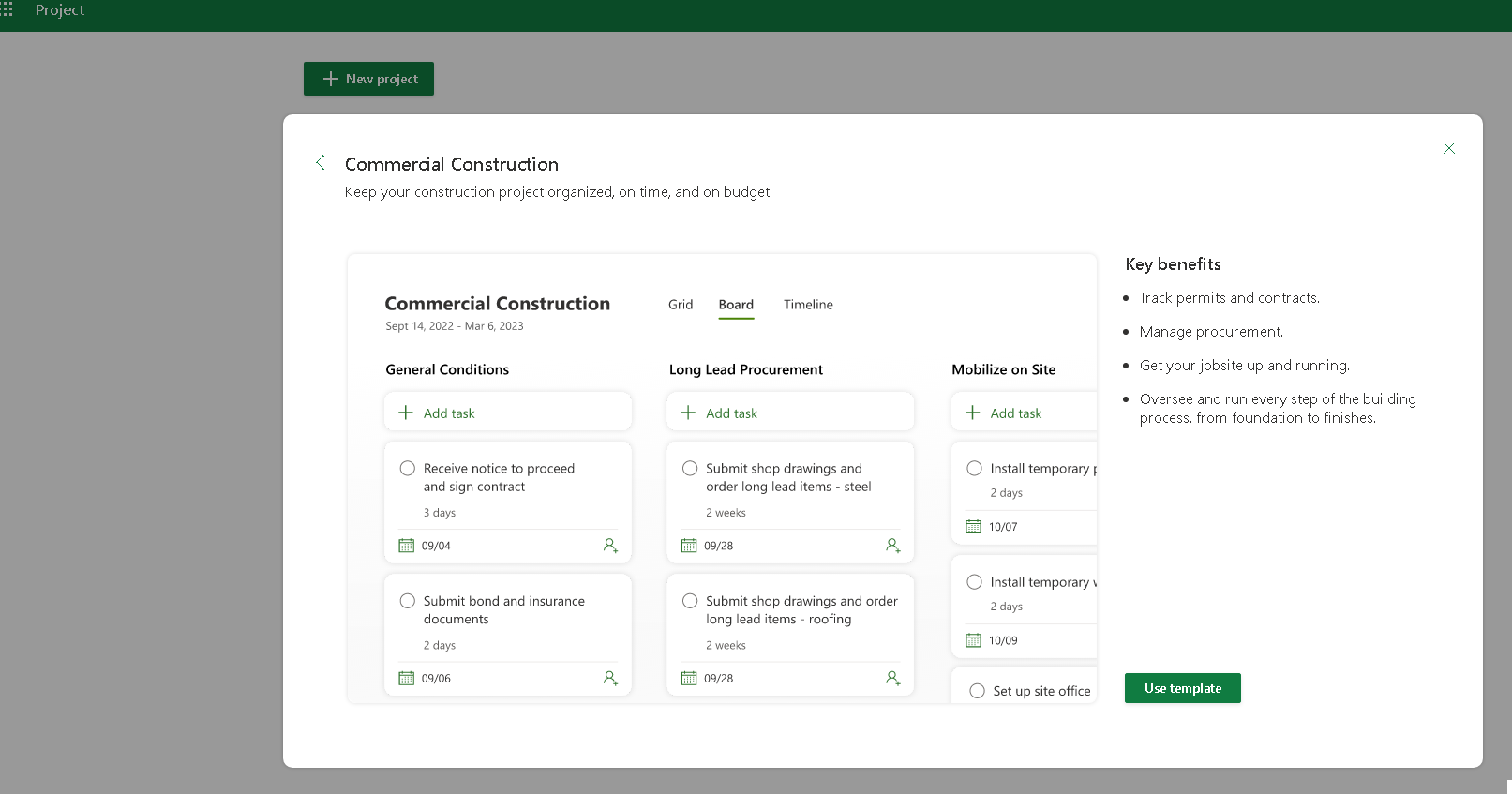Click Get your jobsite up and running text
1512x795 pixels.
[x=1245, y=366]
